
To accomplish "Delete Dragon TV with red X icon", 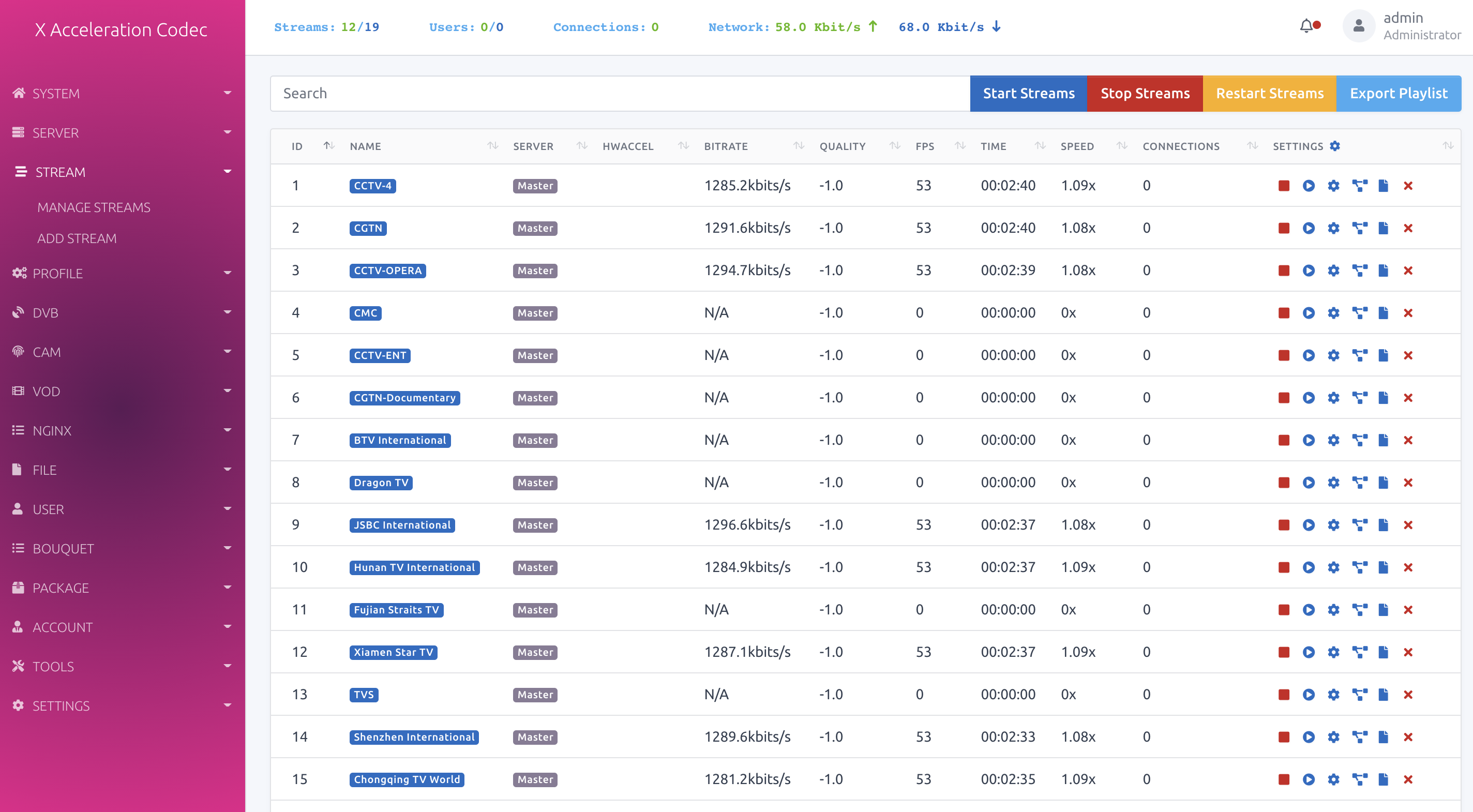I will (x=1408, y=483).
